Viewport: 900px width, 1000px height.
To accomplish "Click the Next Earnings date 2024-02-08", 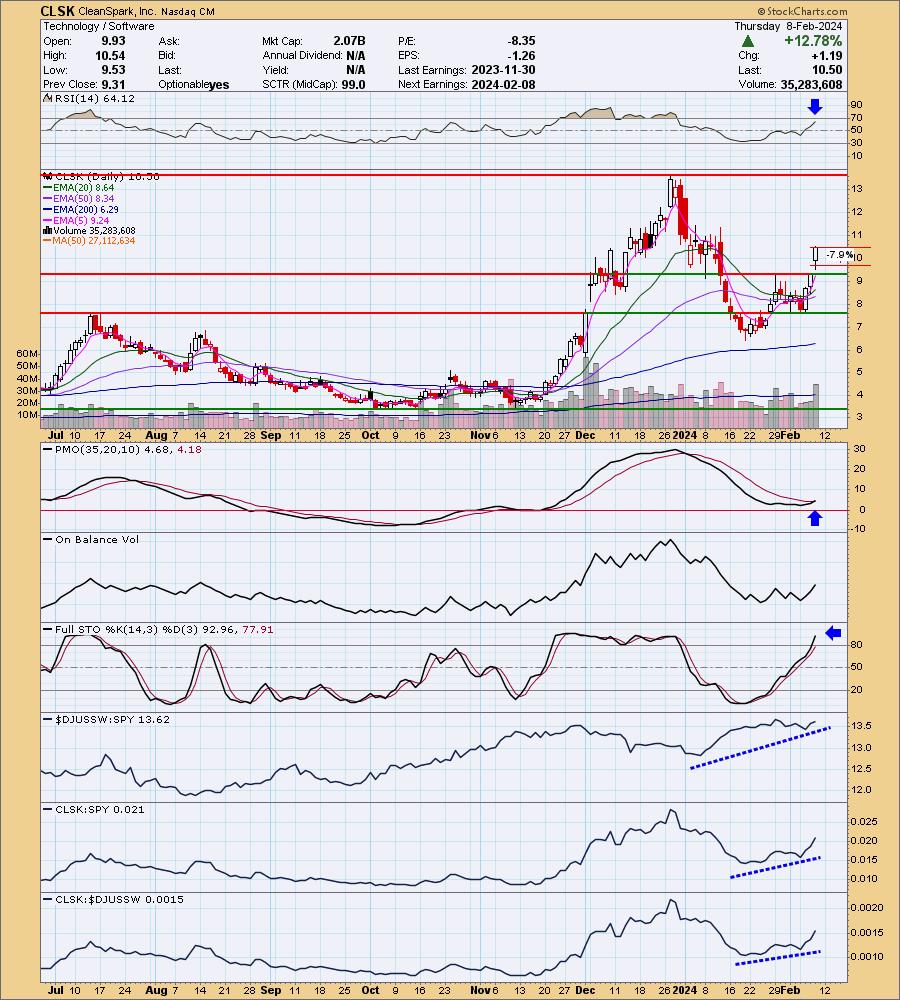I will [503, 85].
